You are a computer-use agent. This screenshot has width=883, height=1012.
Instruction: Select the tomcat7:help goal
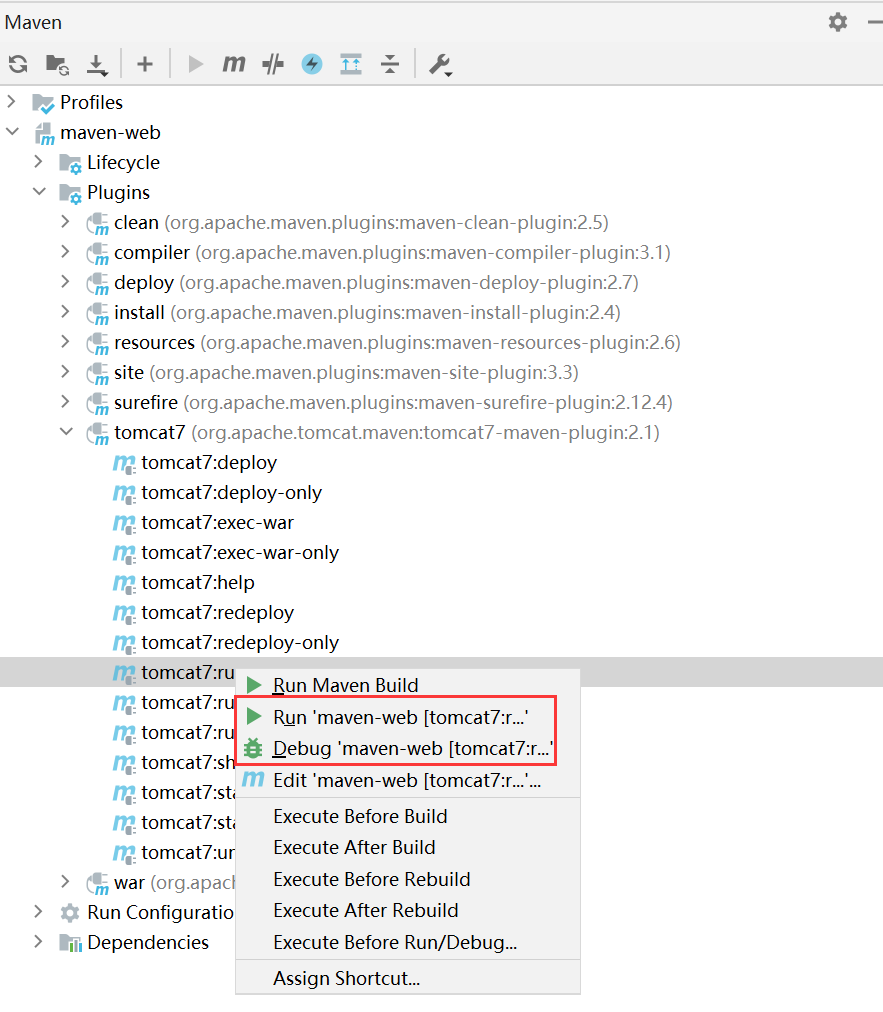pos(198,583)
